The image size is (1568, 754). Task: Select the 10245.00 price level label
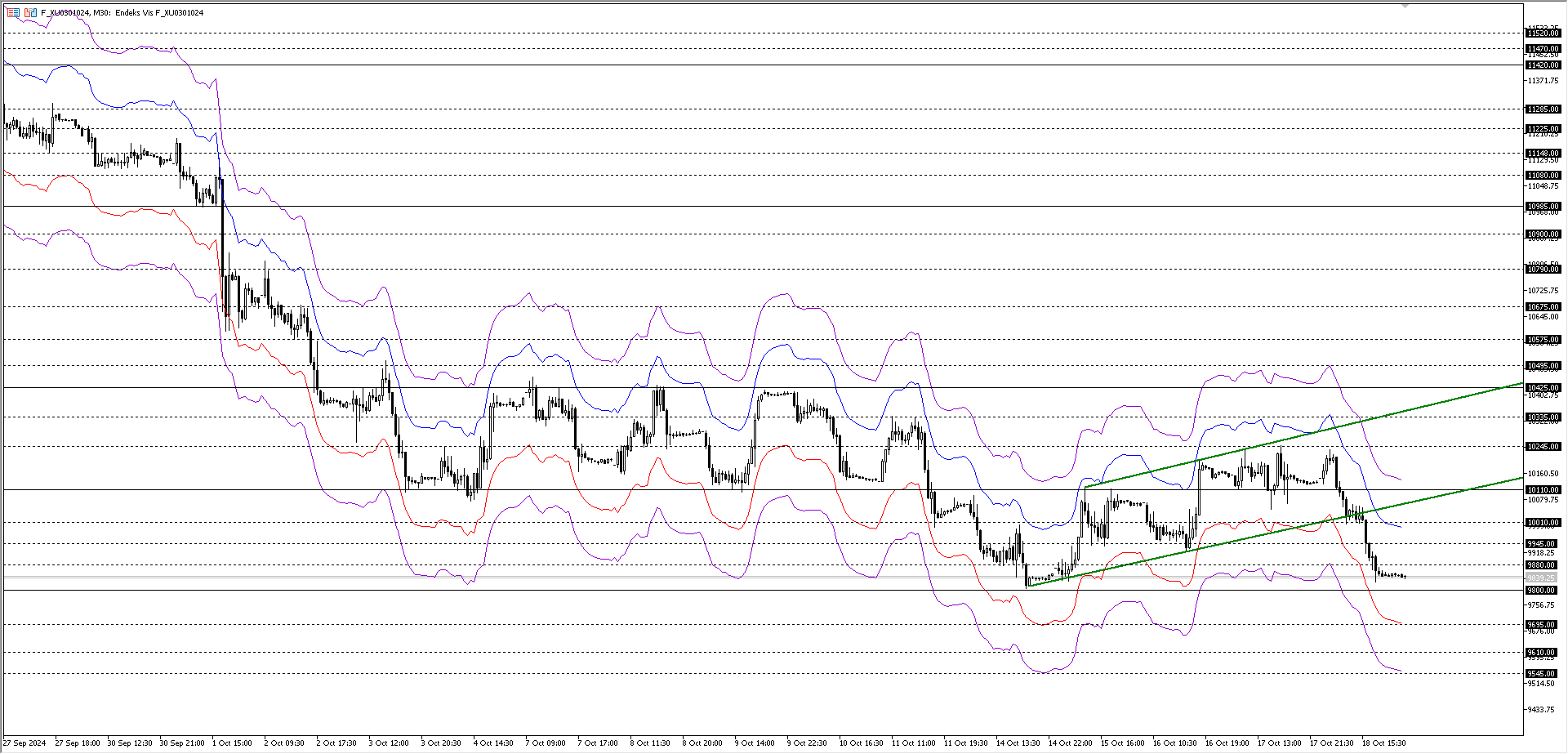point(1543,446)
